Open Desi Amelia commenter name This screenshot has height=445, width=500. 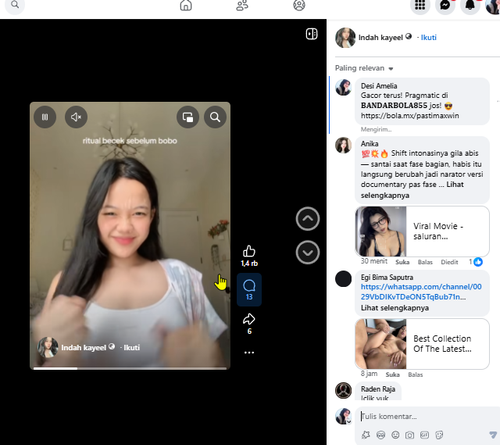pos(379,86)
